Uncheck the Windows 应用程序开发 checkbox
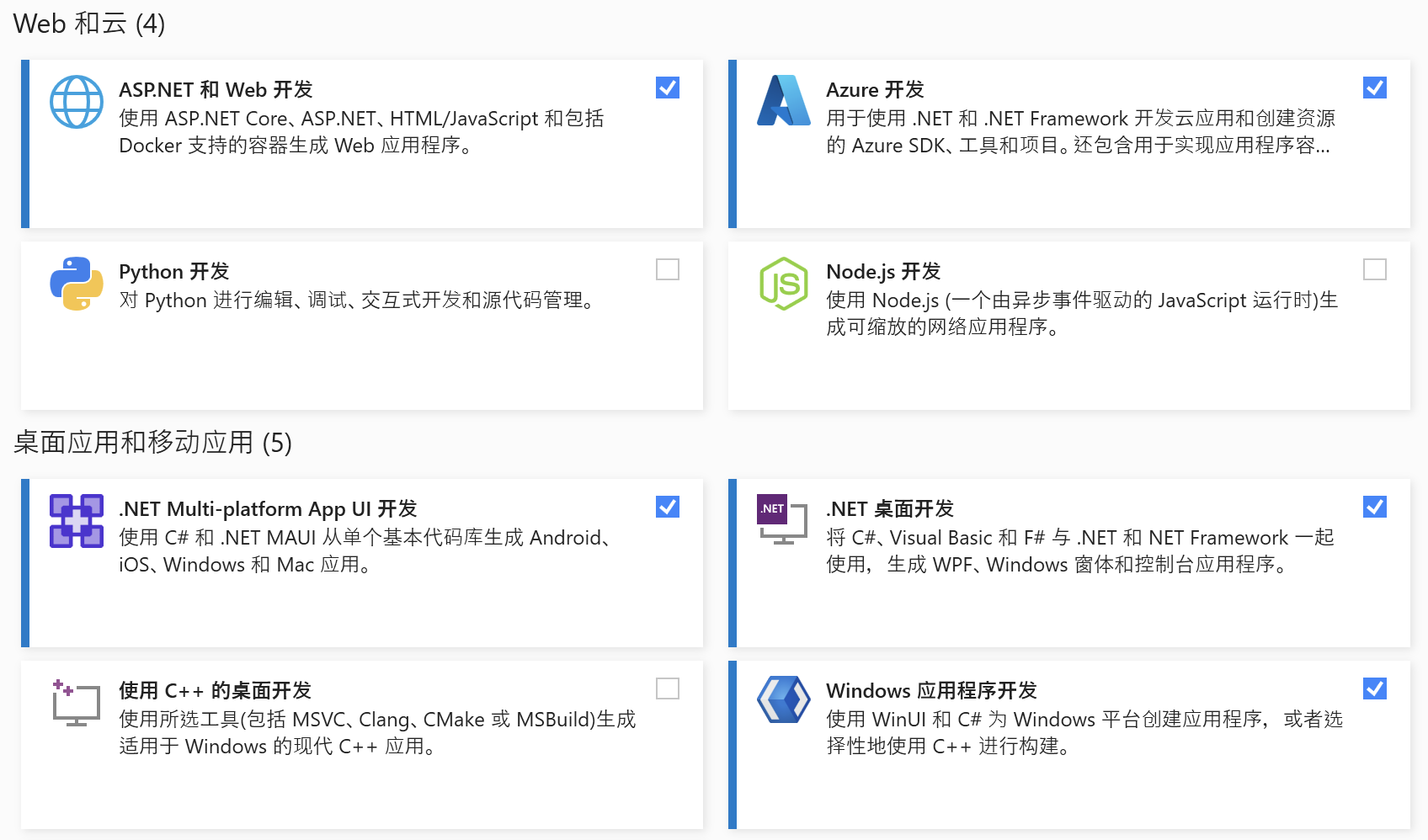Viewport: 1428px width, 840px height. coord(1375,688)
